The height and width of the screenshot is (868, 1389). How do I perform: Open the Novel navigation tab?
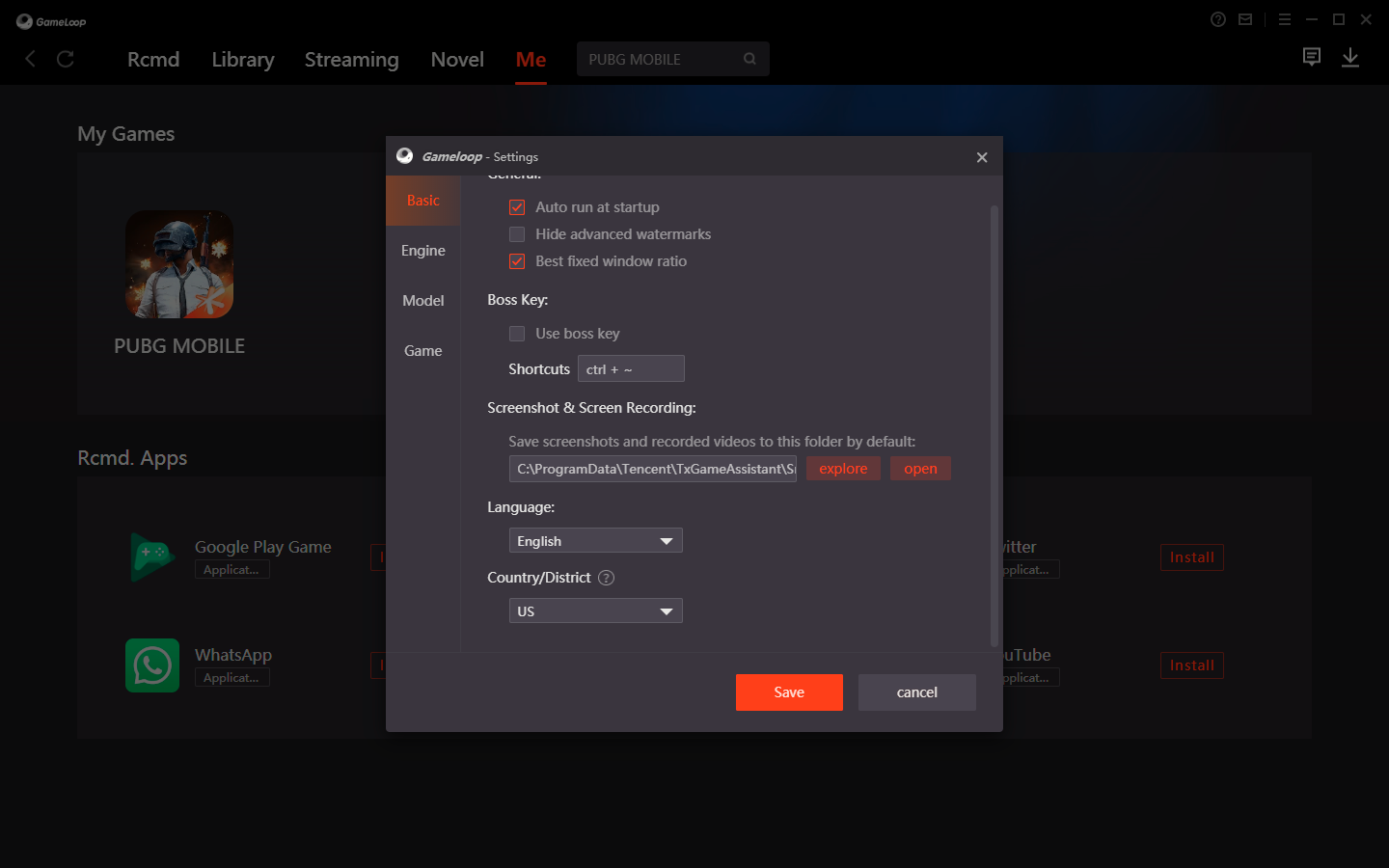(x=457, y=60)
